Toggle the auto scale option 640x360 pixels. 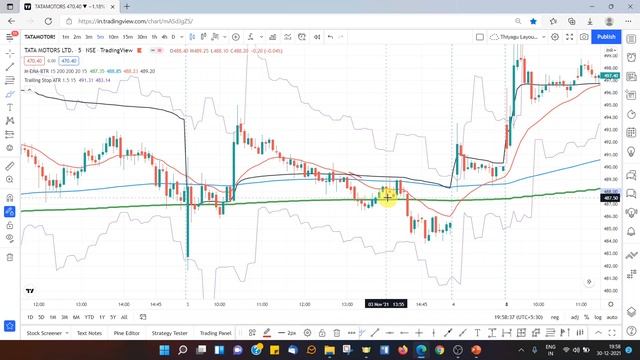pyautogui.click(x=612, y=317)
